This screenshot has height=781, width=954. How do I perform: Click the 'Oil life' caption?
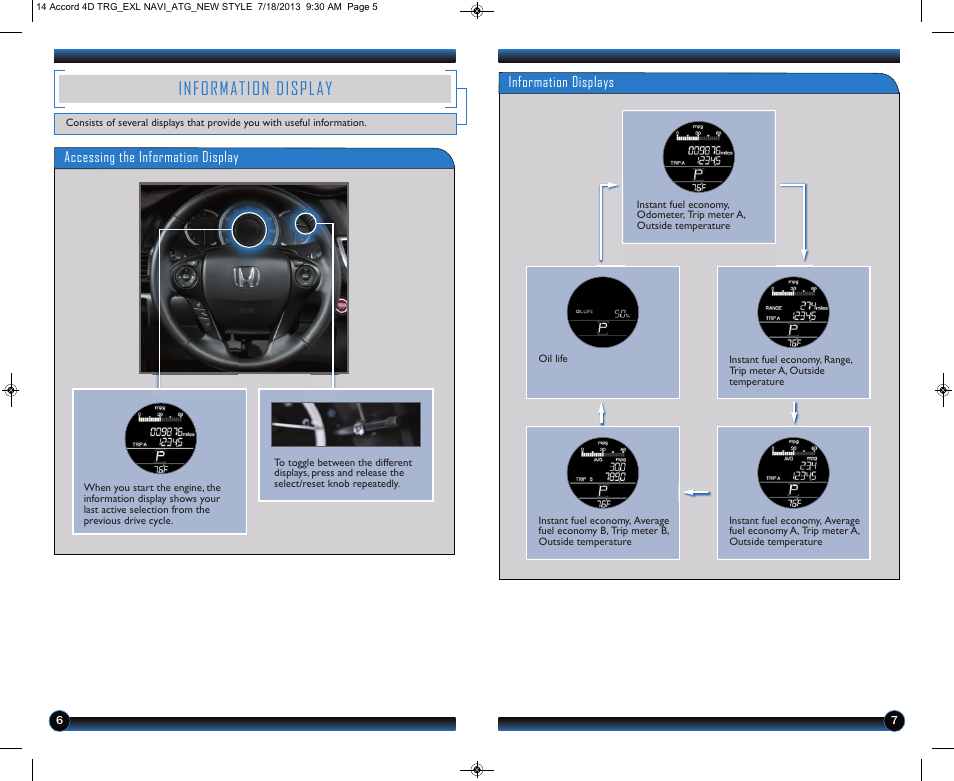coord(552,359)
